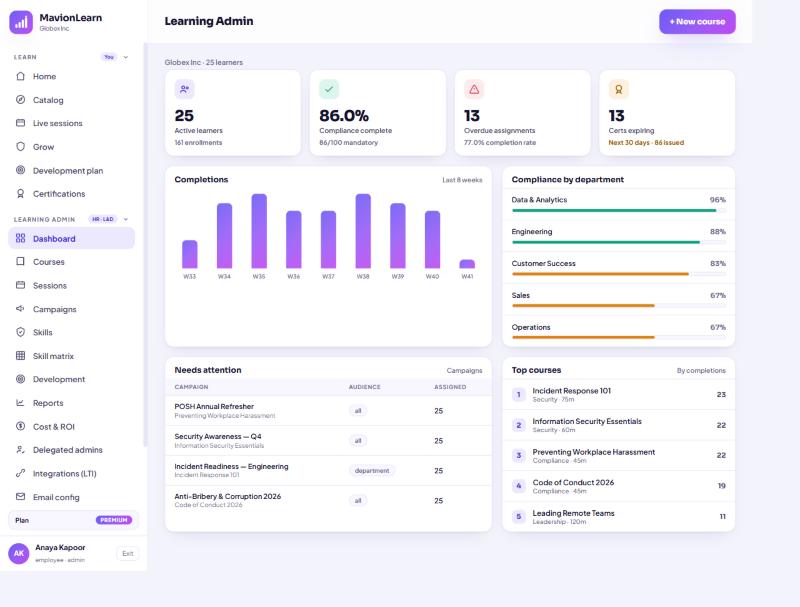Screen dimensions: 800x607
Task: Click the Anaya Kapoor user name
Action: (60, 547)
